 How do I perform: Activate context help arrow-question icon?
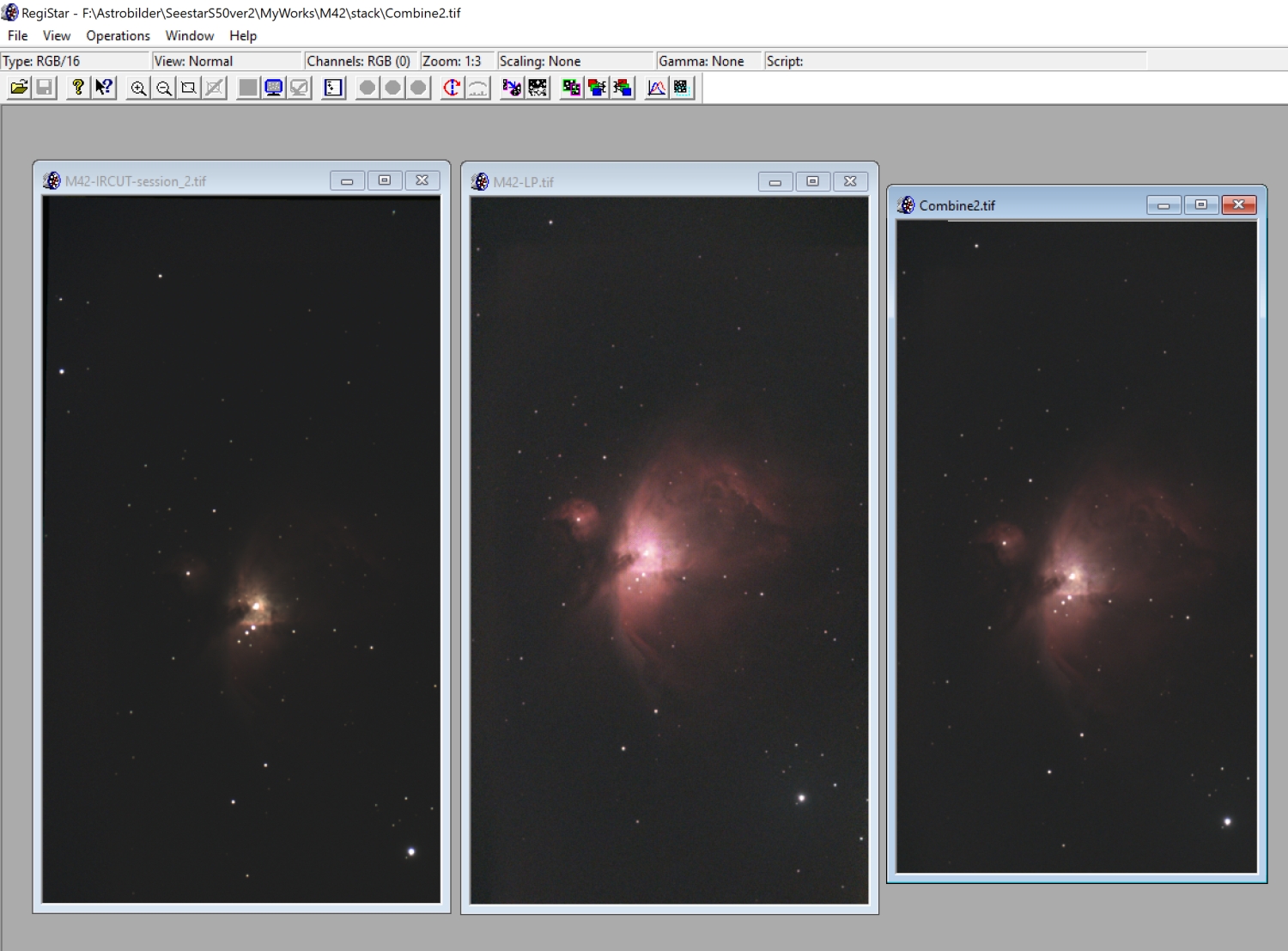tap(104, 88)
